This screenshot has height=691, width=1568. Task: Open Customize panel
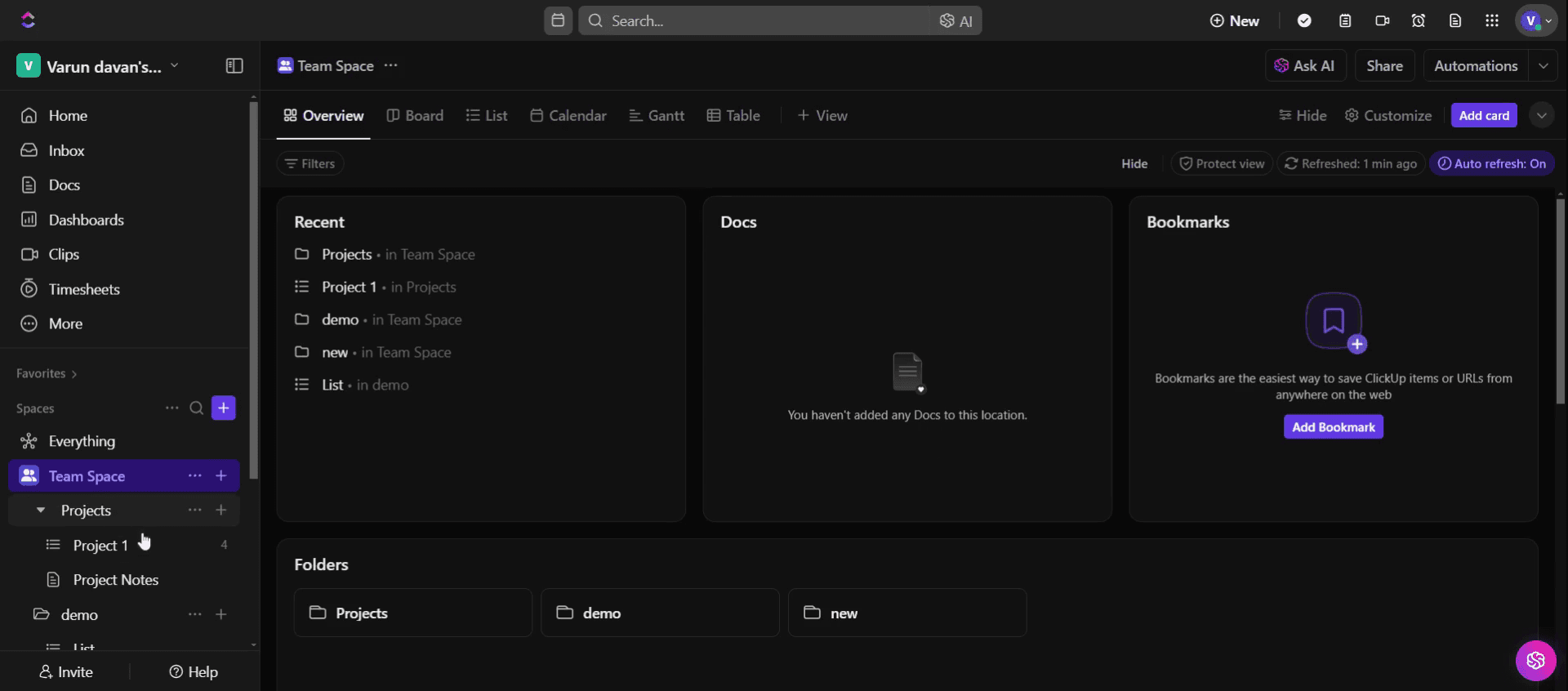point(1388,115)
